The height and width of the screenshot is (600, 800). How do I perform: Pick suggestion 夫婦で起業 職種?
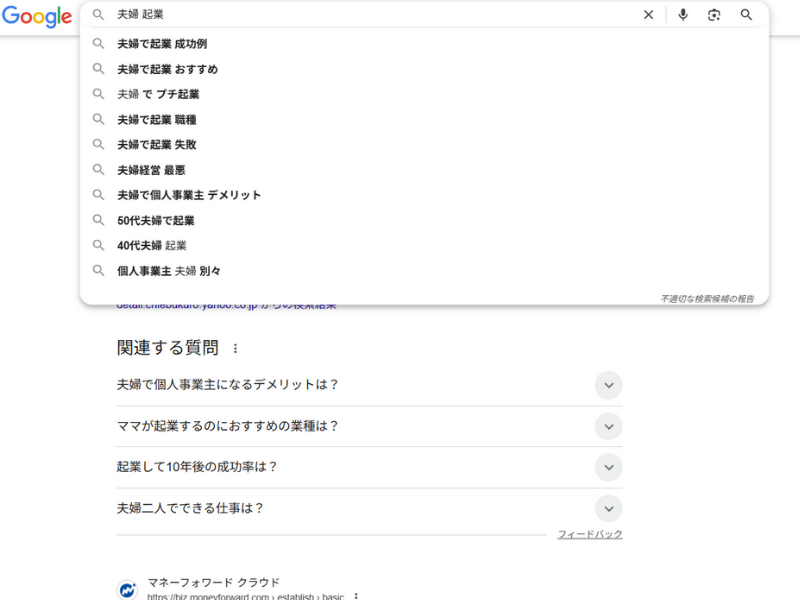156,119
